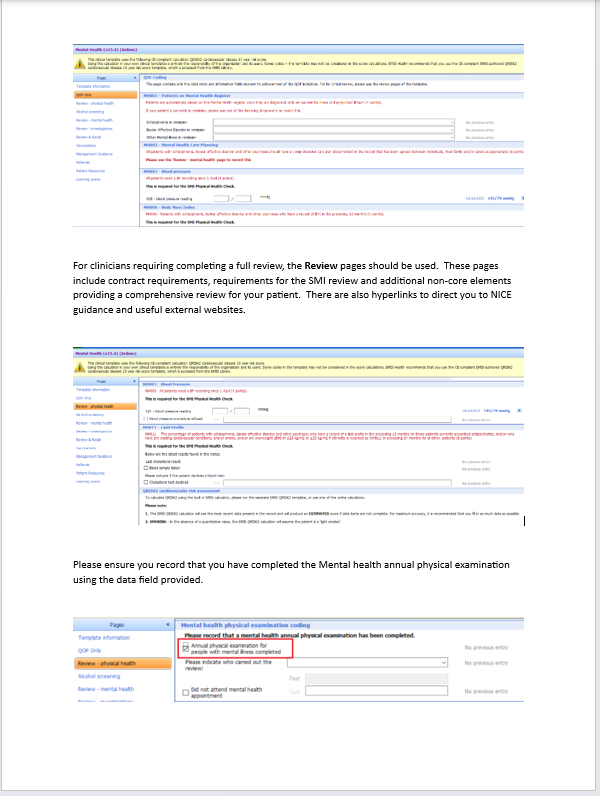
Task: Tick the Cholesterol test declined checkbox
Action: (x=146, y=482)
